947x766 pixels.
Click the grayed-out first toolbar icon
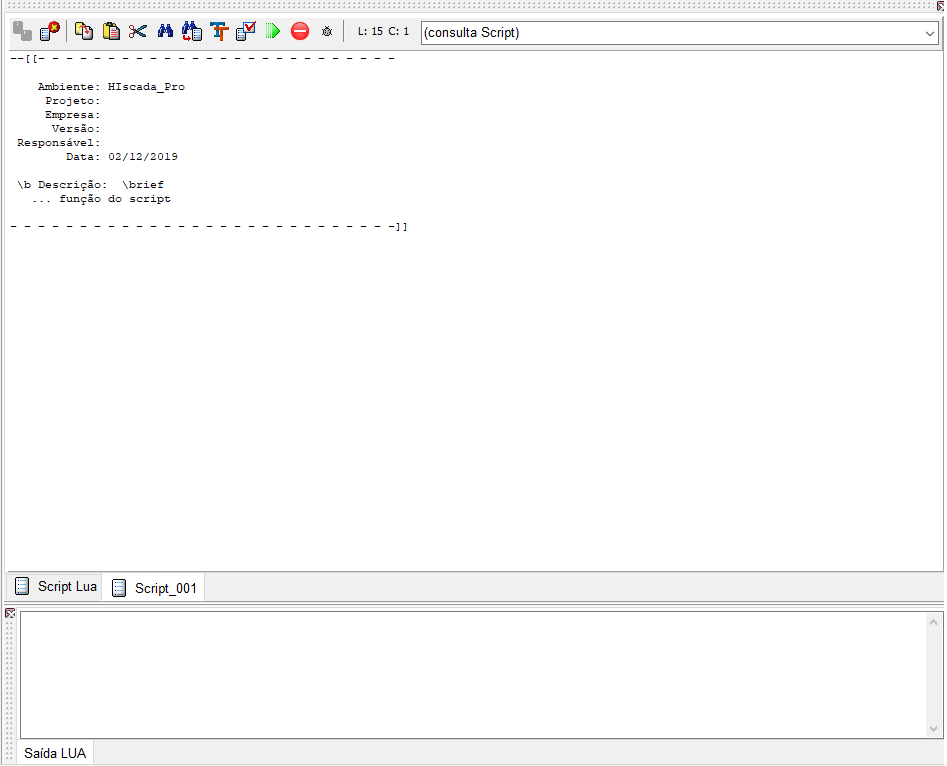[x=22, y=31]
